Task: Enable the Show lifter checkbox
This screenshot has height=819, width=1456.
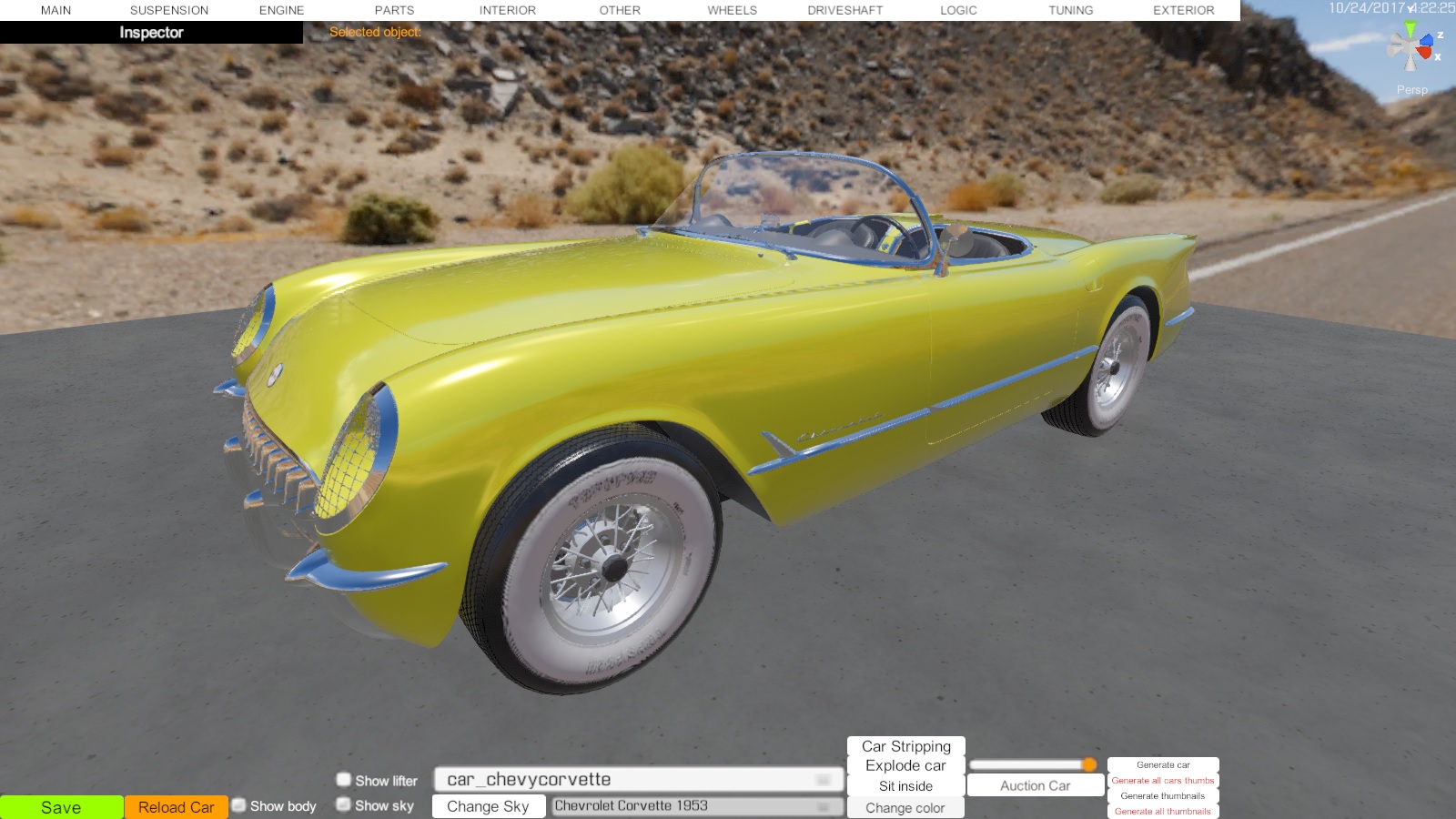Action: (344, 780)
